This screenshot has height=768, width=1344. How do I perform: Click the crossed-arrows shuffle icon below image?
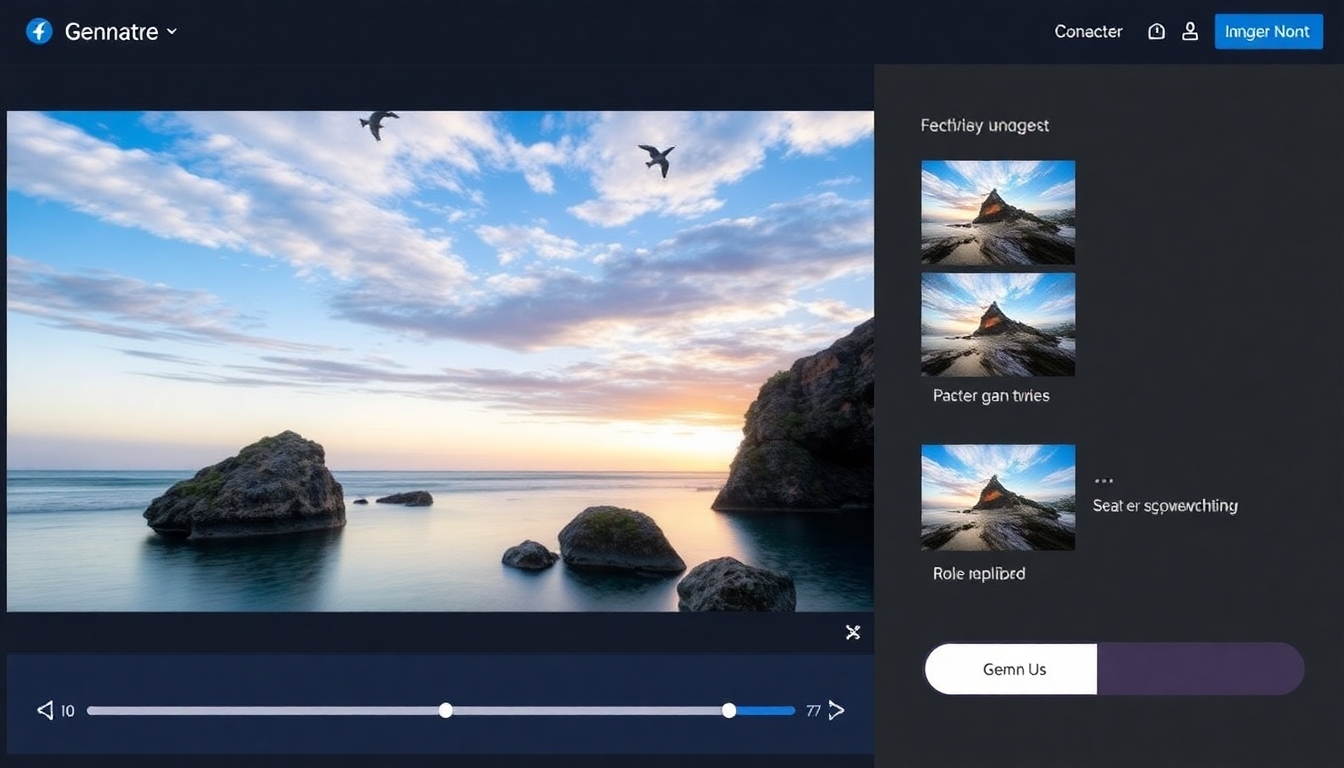(x=853, y=632)
